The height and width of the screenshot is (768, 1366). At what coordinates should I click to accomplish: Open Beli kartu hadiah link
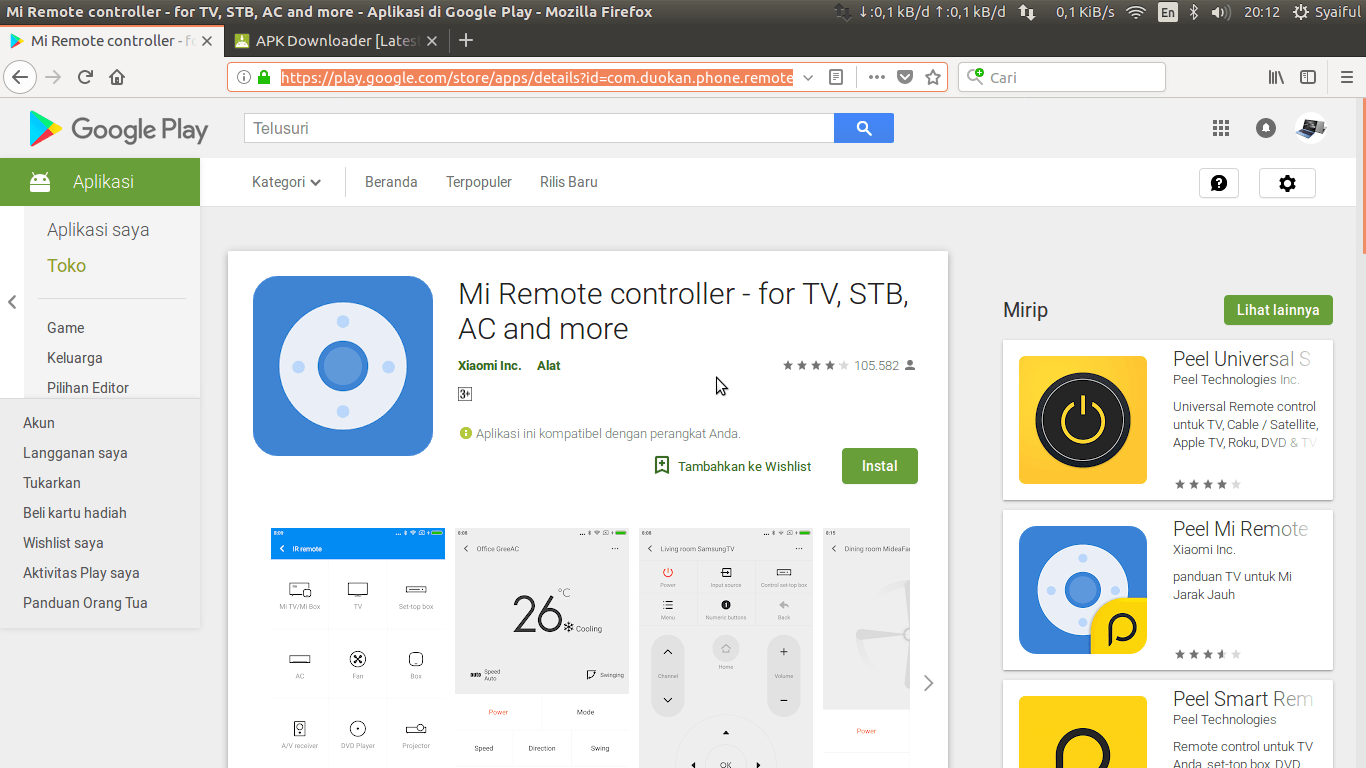point(75,513)
